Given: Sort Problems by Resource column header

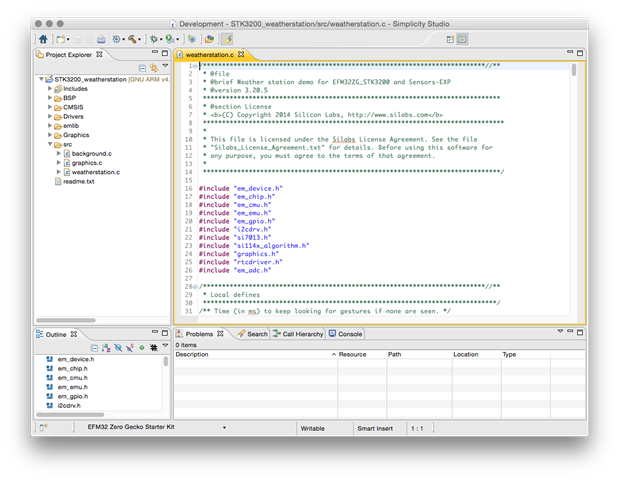Looking at the screenshot, I should pyautogui.click(x=362, y=354).
